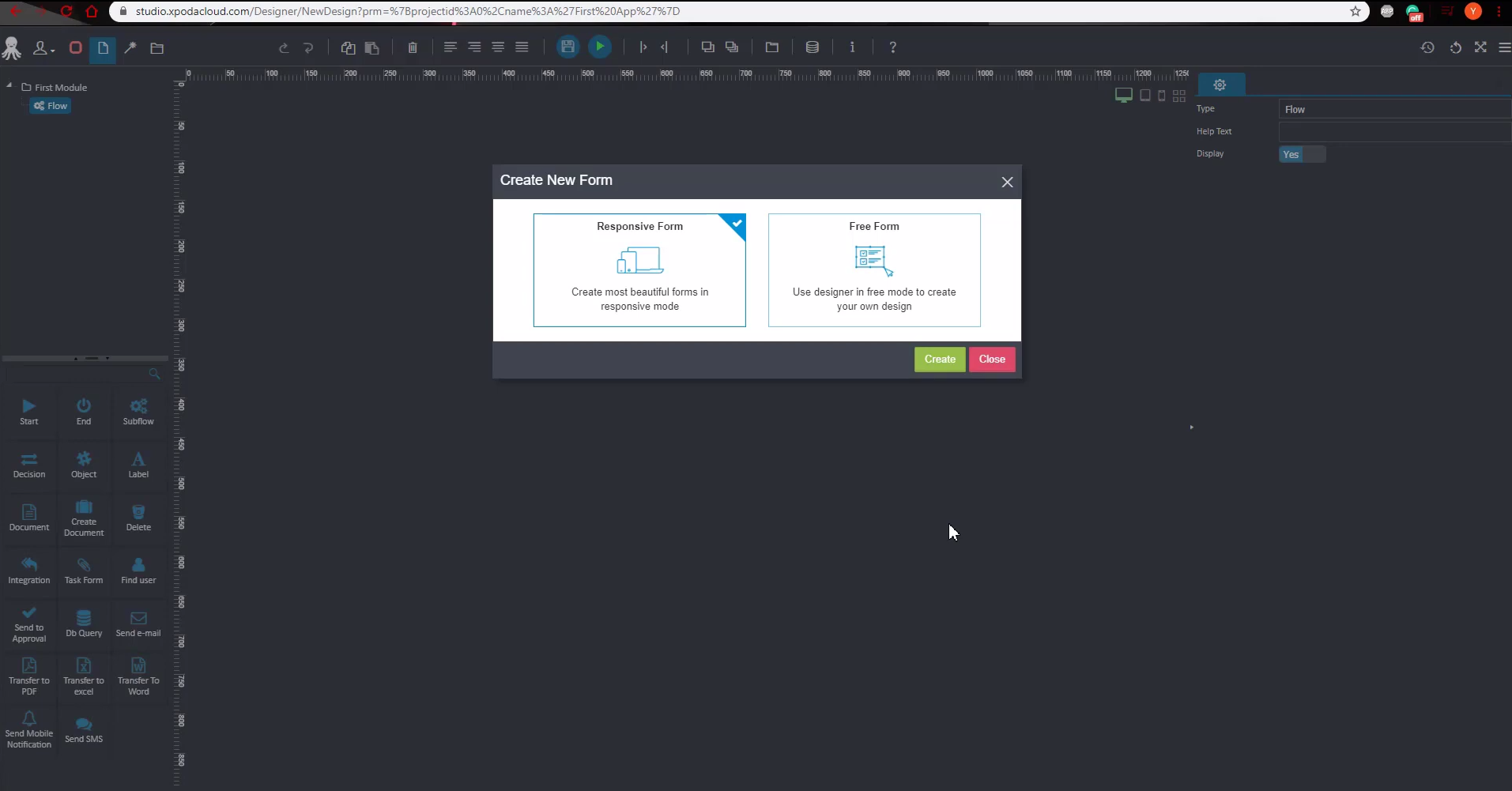Click the red Close button in the dialog
Image resolution: width=1512 pixels, height=791 pixels.
pos(992,360)
